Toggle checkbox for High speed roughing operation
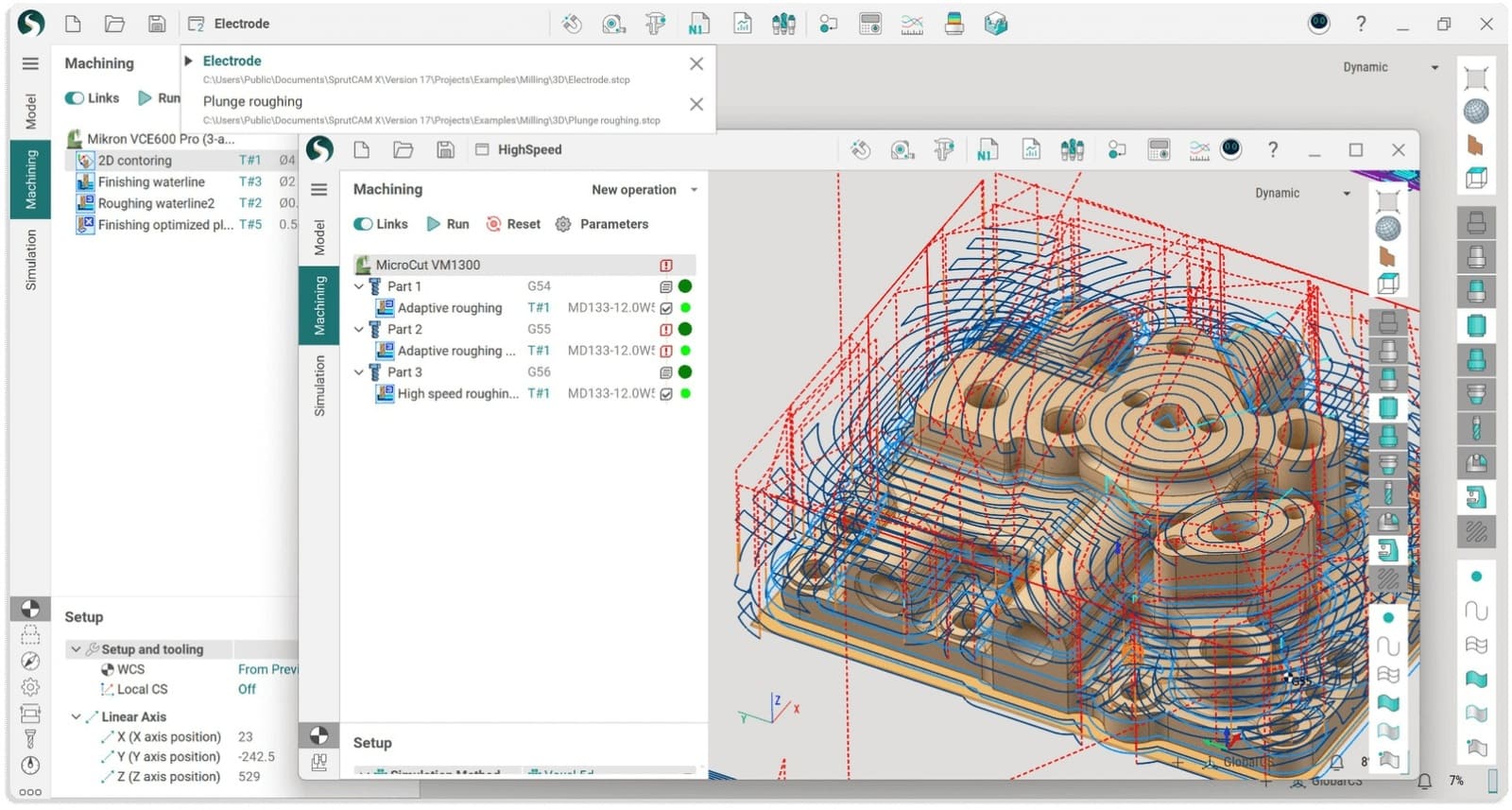 coord(666,394)
